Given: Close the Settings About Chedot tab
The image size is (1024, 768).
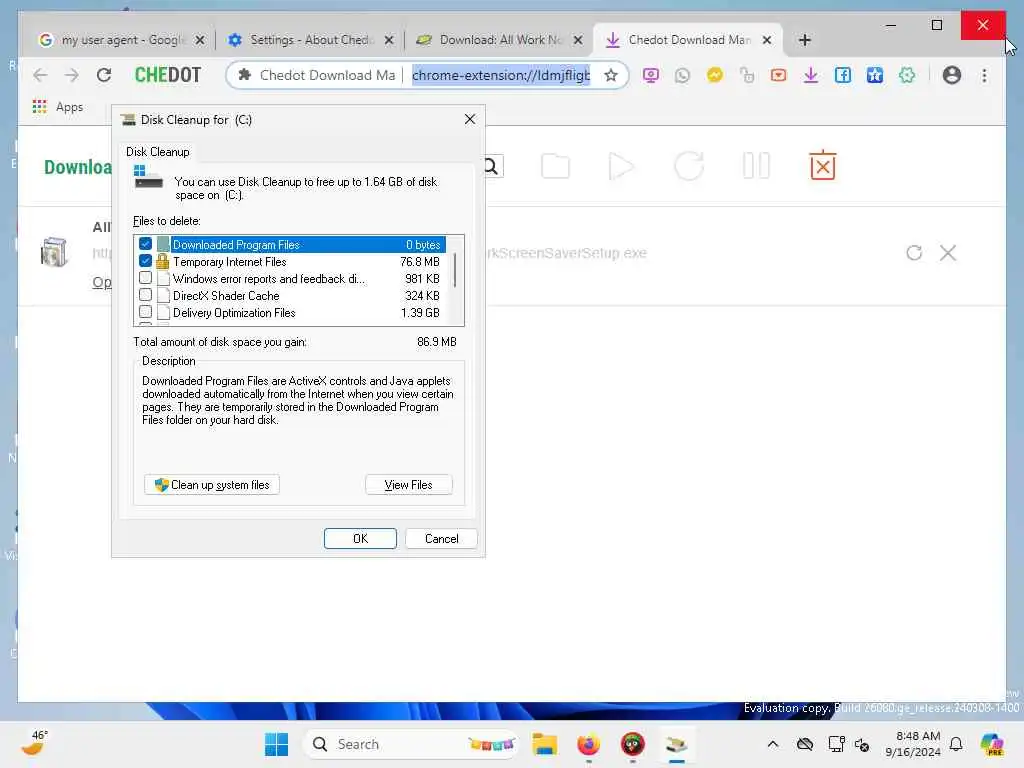Looking at the screenshot, I should click(389, 40).
